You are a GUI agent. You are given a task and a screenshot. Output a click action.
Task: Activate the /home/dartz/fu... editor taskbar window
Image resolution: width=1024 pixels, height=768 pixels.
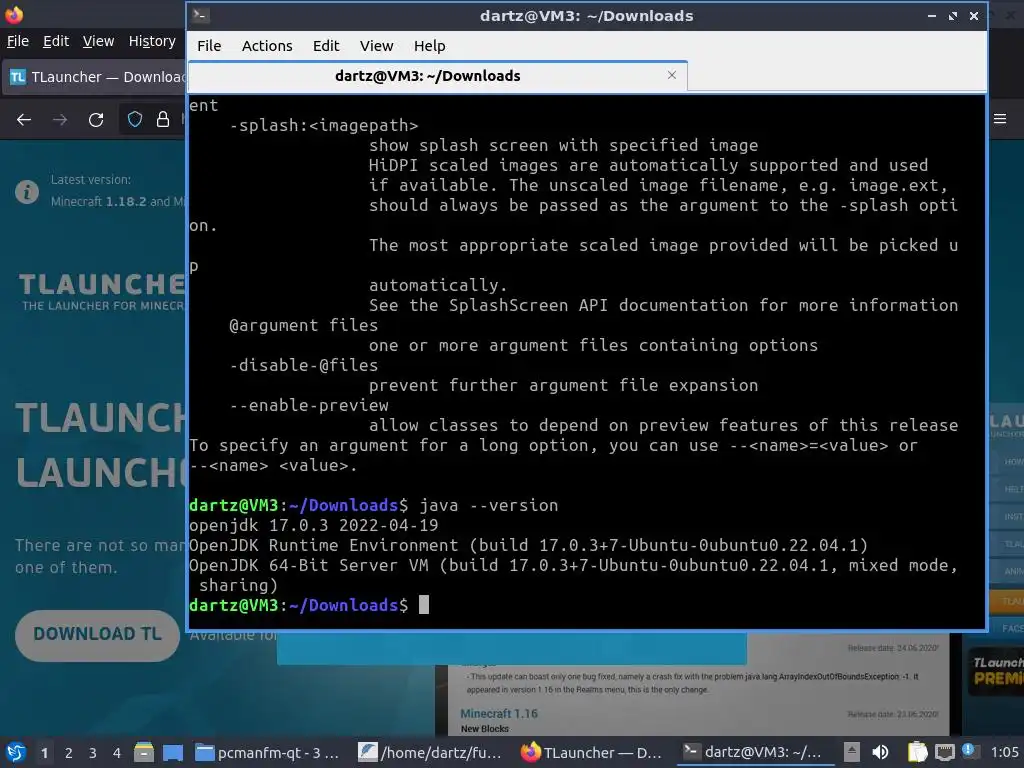pyautogui.click(x=432, y=753)
